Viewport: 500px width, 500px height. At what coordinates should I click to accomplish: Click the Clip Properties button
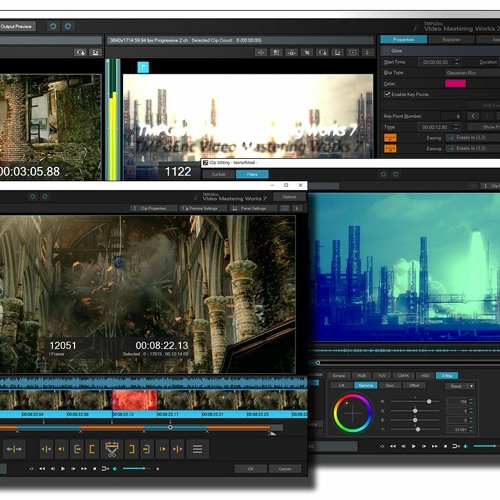coord(153,208)
